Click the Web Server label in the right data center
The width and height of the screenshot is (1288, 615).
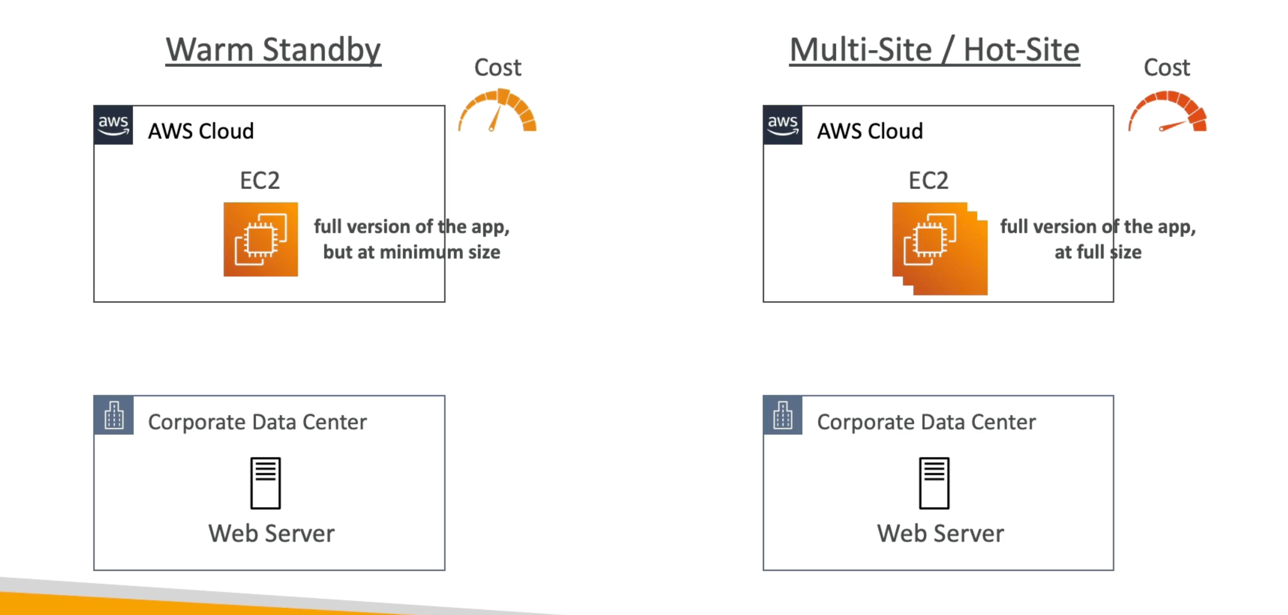coord(940,533)
